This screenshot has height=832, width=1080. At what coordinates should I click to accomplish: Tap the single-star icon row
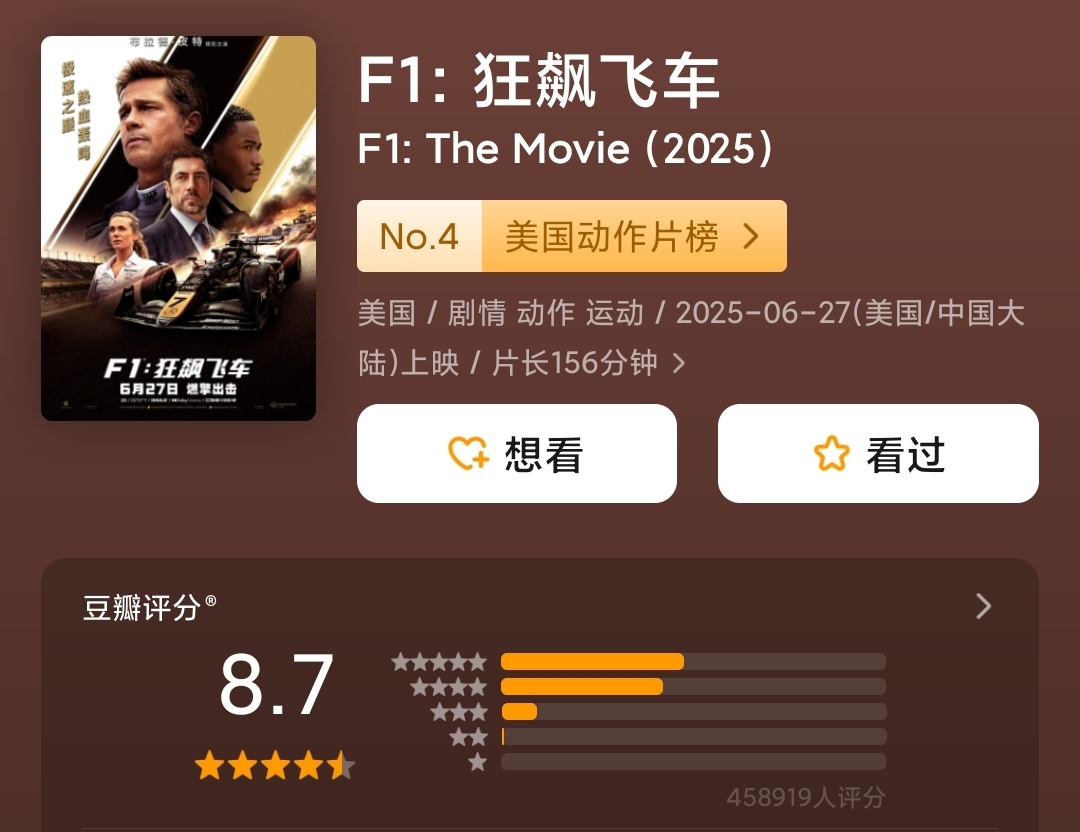pos(478,762)
